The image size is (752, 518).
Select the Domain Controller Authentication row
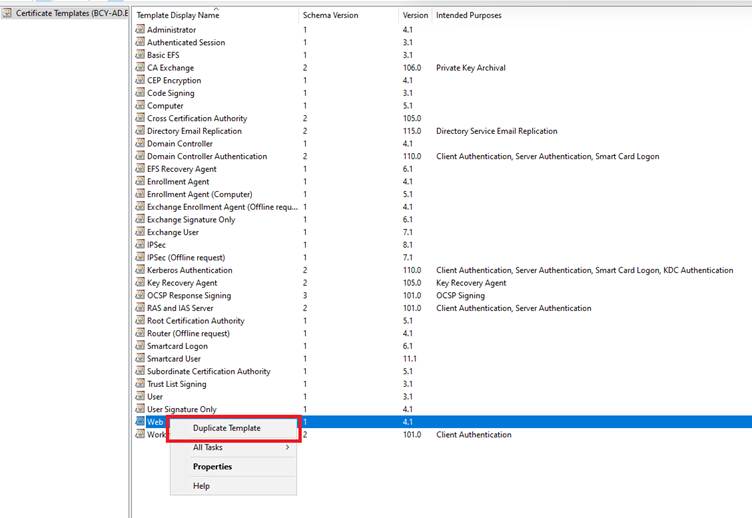(x=443, y=156)
